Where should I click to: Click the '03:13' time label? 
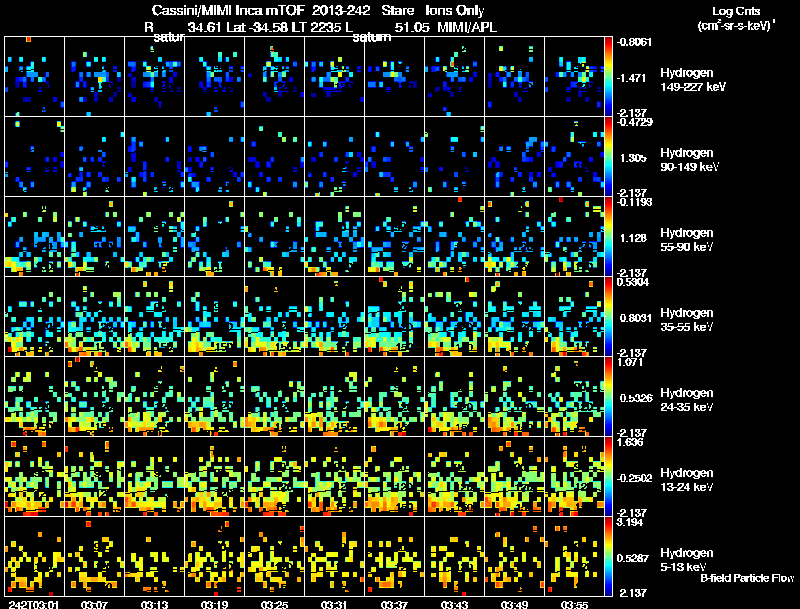point(154,604)
